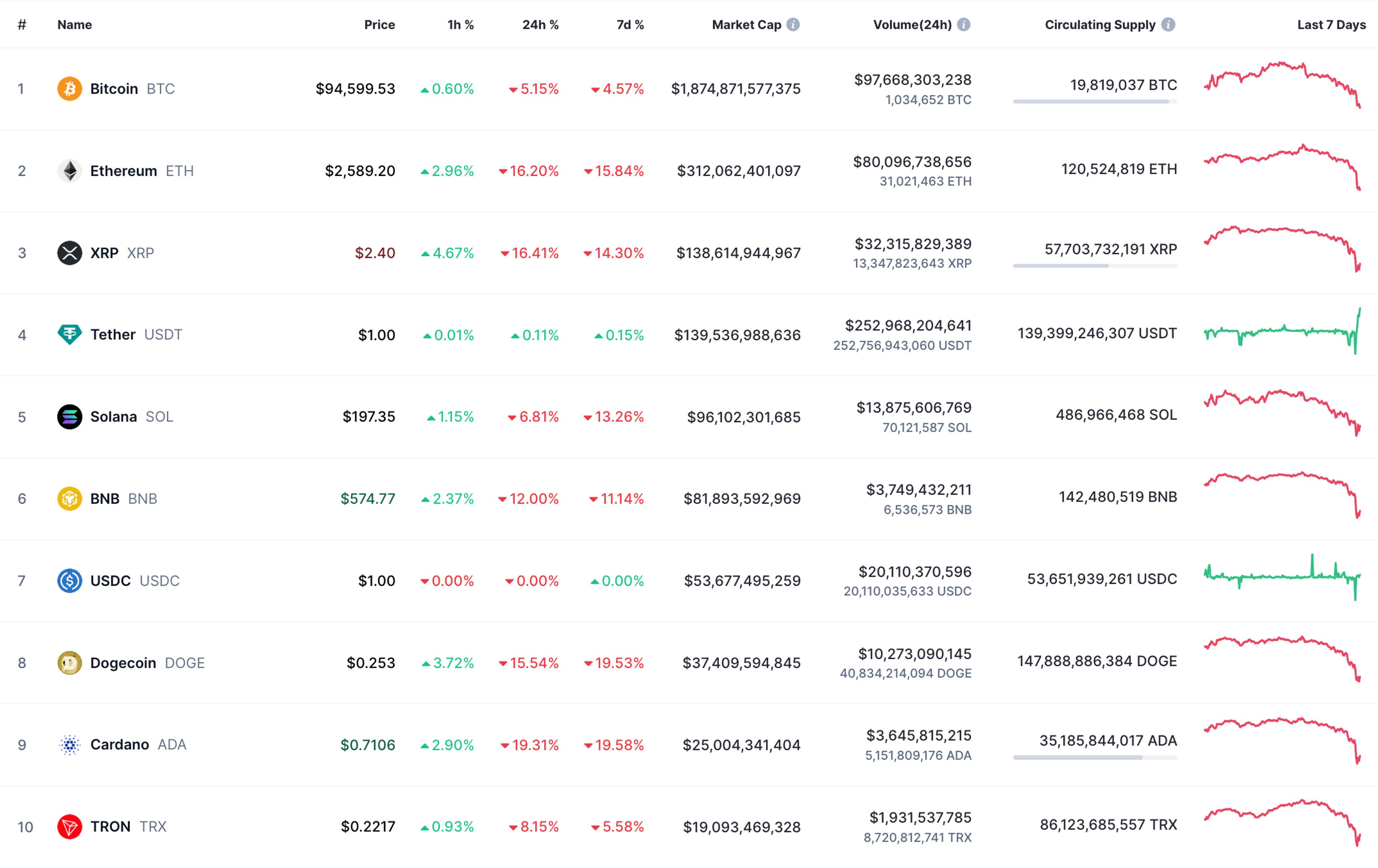Click the Circulating Supply info icon
The height and width of the screenshot is (868, 1378).
click(x=1168, y=25)
